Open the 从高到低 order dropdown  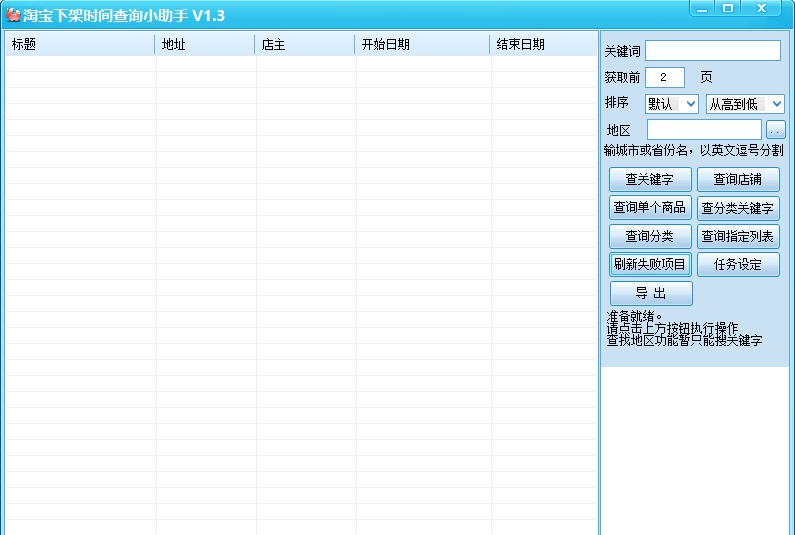[745, 104]
